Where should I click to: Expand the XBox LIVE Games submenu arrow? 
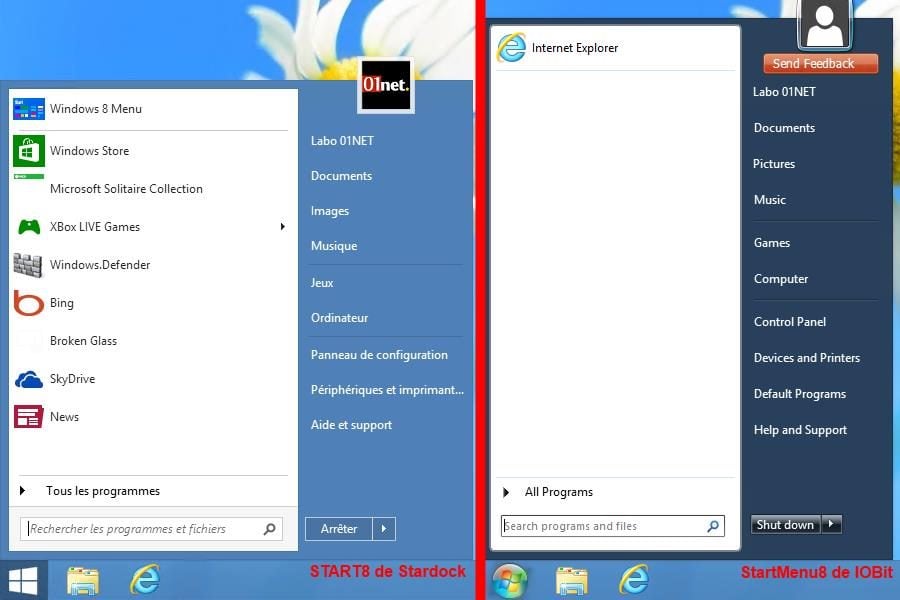(x=282, y=227)
